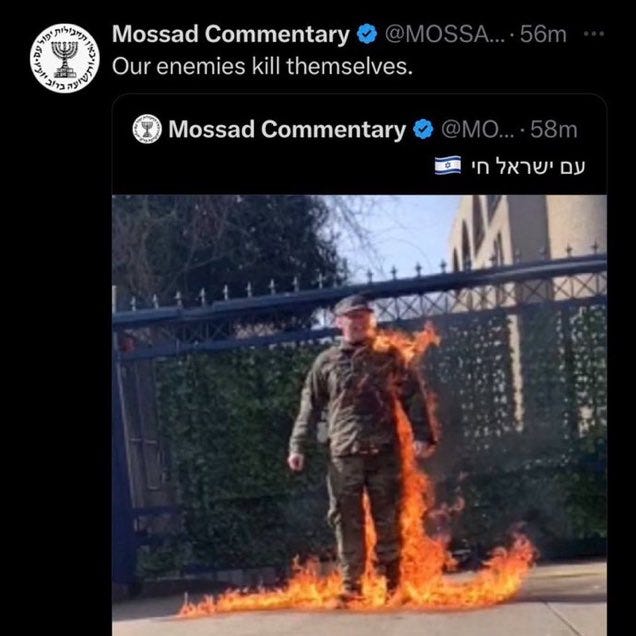Screen dimensions: 636x636
Task: Open the top Mossad Commentary display name
Action: (231, 34)
